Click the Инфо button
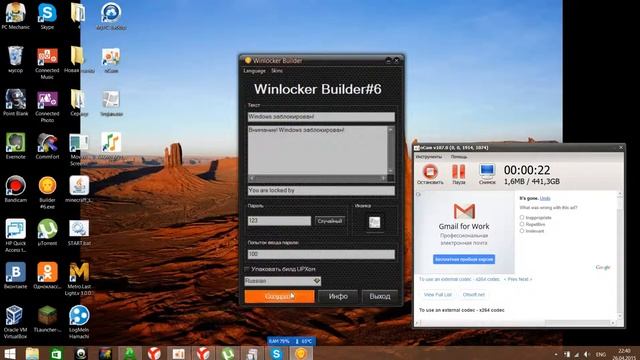The height and width of the screenshot is (360, 640). click(x=338, y=296)
